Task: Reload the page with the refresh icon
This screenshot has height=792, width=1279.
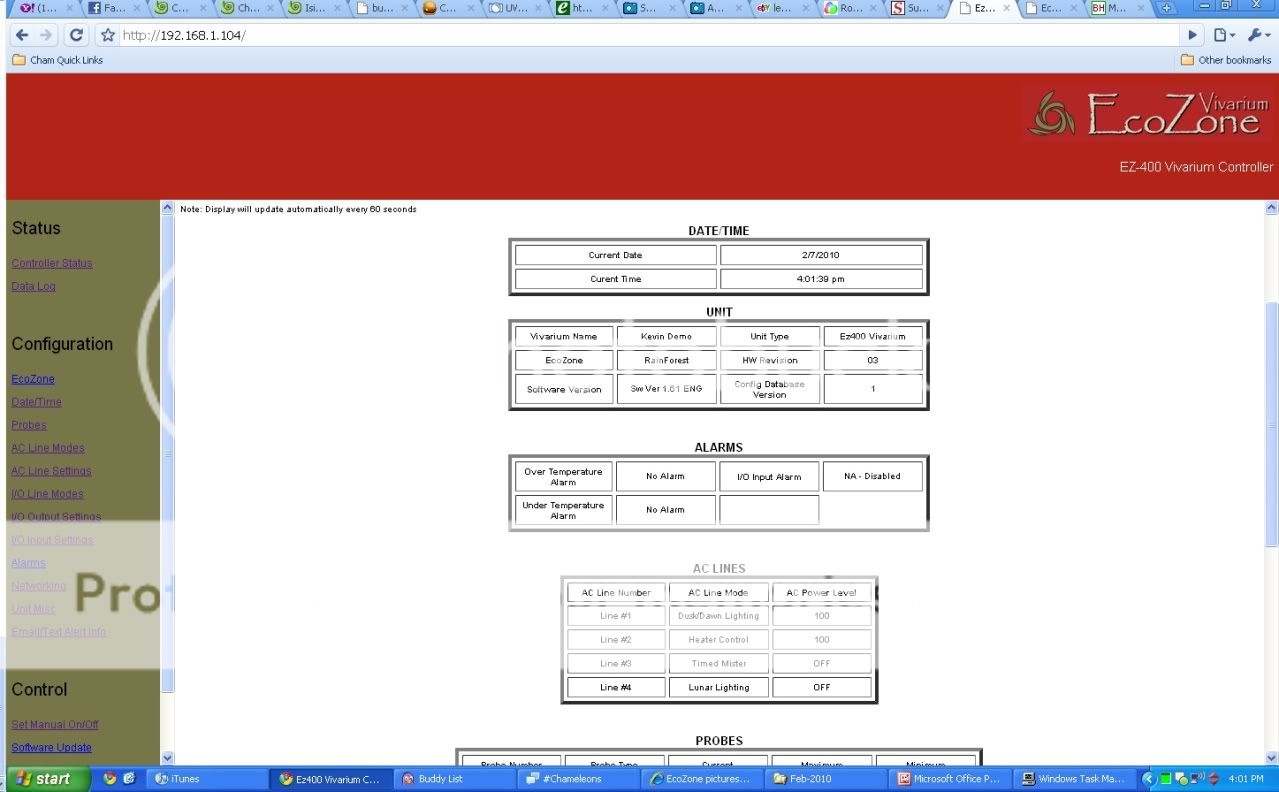Action: click(x=76, y=35)
